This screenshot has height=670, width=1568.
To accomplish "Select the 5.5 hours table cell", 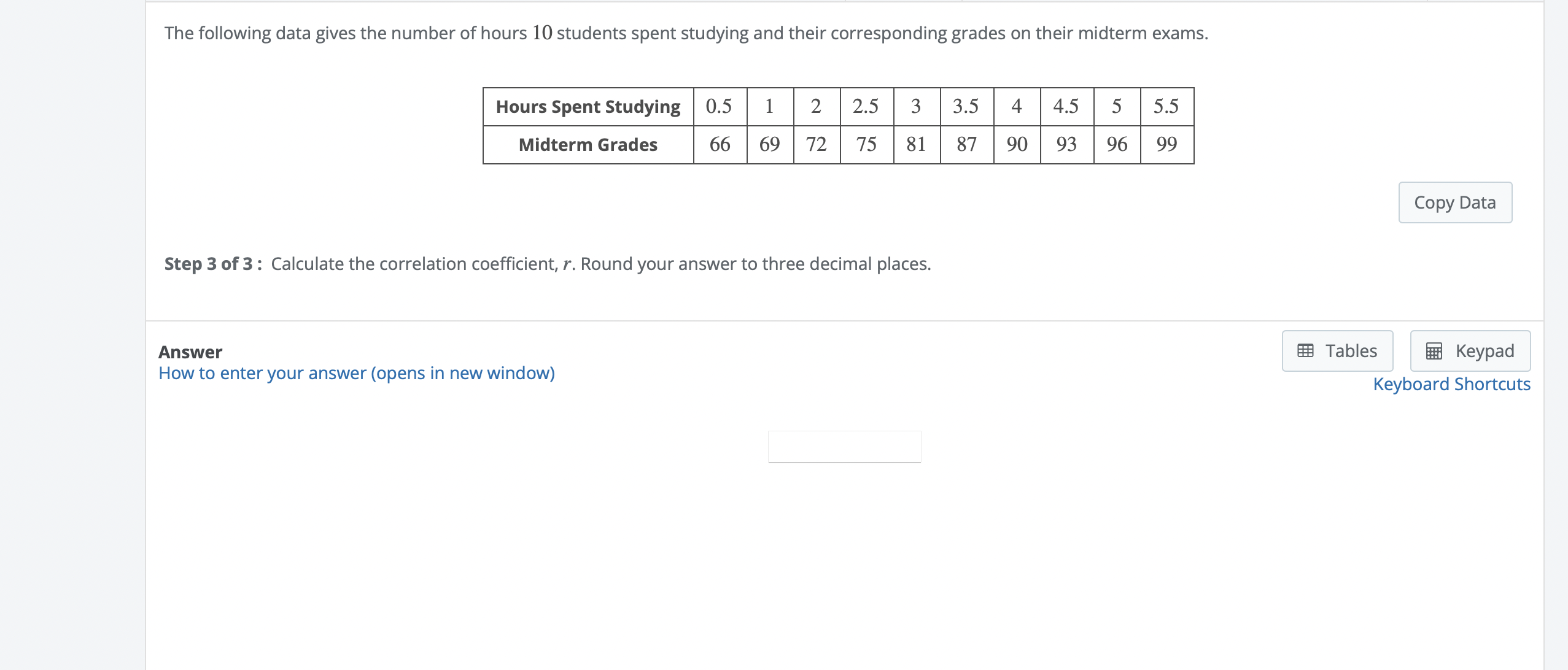I will pyautogui.click(x=1166, y=107).
